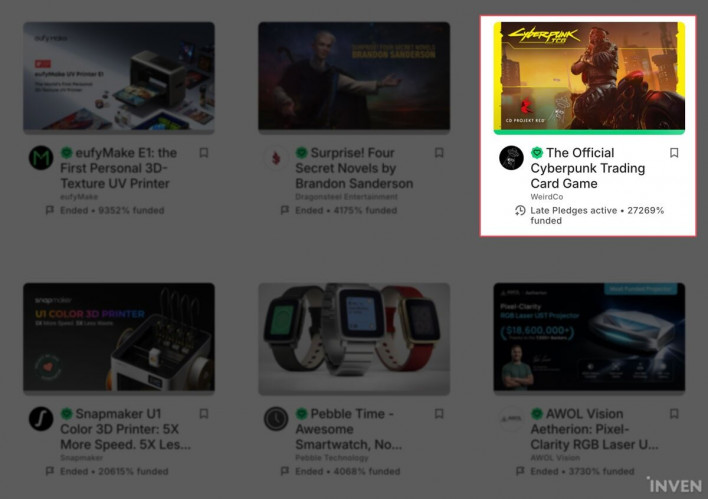Open the WeirdCo creator avatar
This screenshot has width=708, height=499.
[511, 158]
